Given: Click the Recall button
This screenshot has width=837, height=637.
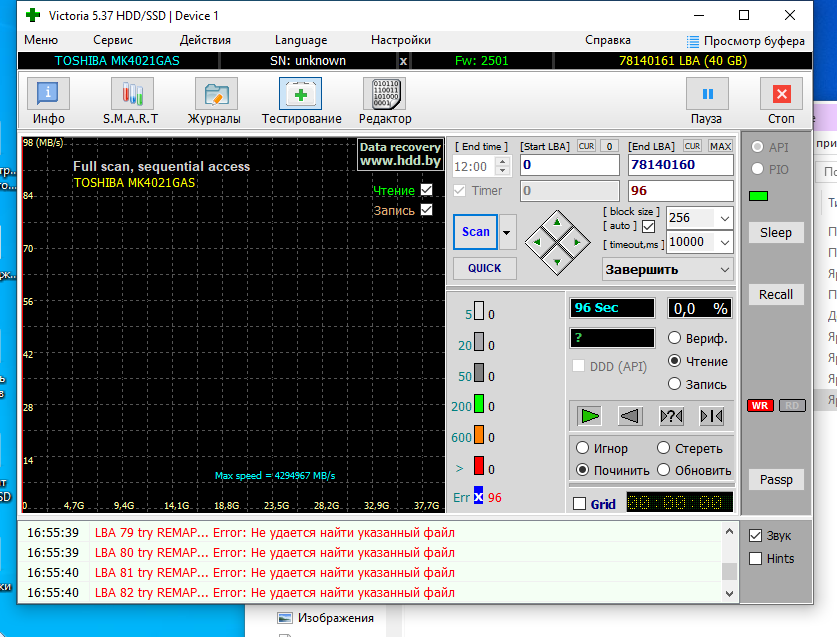Looking at the screenshot, I should tap(776, 295).
